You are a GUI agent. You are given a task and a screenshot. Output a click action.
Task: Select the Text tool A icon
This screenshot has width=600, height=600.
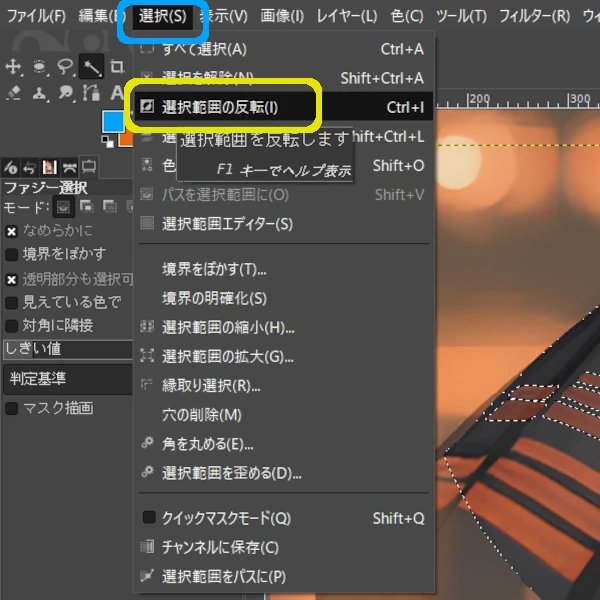pos(117,93)
